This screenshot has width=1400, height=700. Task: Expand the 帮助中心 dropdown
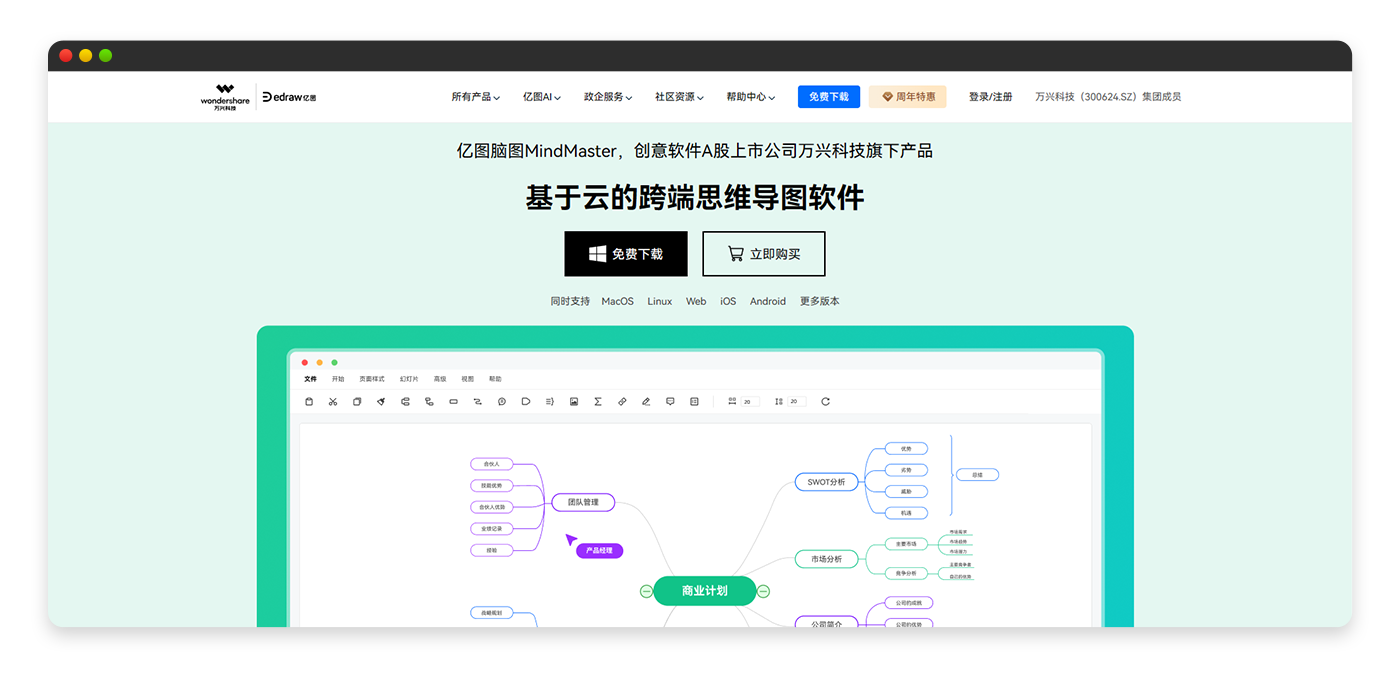coord(750,97)
